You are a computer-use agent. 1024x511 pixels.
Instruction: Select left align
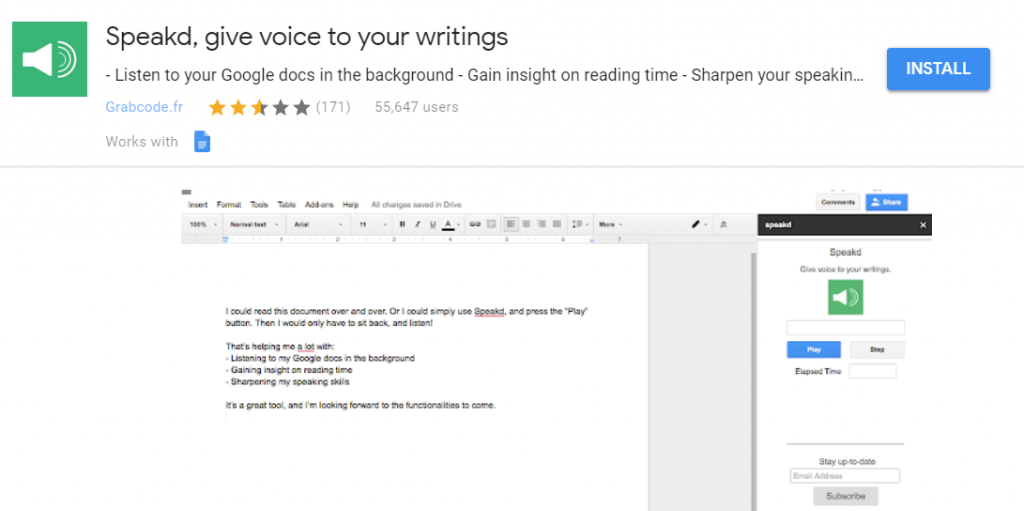click(x=511, y=224)
